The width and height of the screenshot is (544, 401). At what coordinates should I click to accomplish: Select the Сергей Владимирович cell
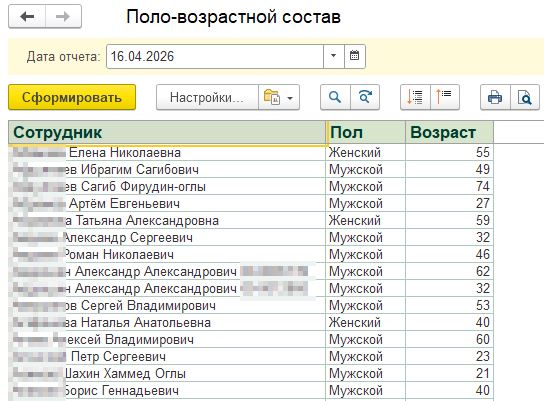(x=167, y=305)
